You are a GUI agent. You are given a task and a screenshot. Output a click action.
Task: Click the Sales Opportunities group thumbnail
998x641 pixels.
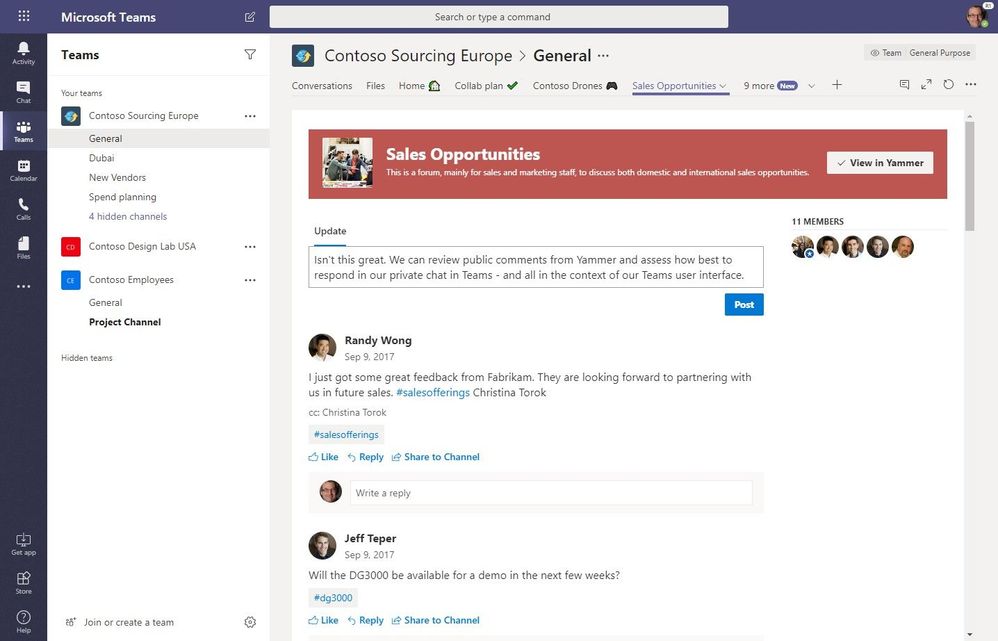[x=348, y=163]
